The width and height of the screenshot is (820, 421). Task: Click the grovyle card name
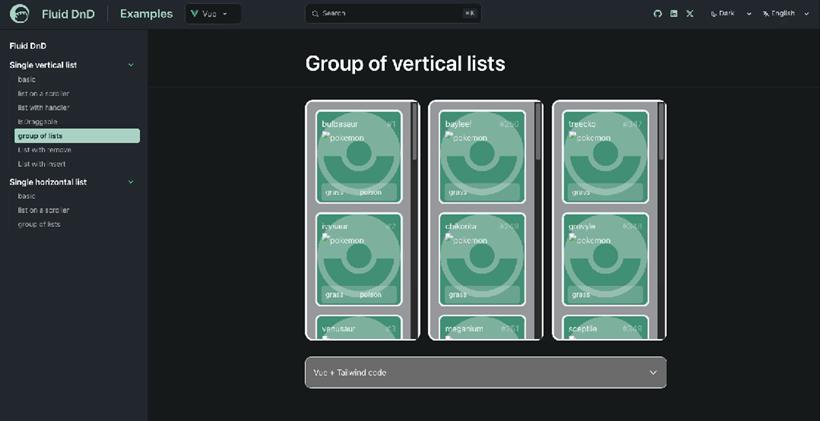click(581, 226)
